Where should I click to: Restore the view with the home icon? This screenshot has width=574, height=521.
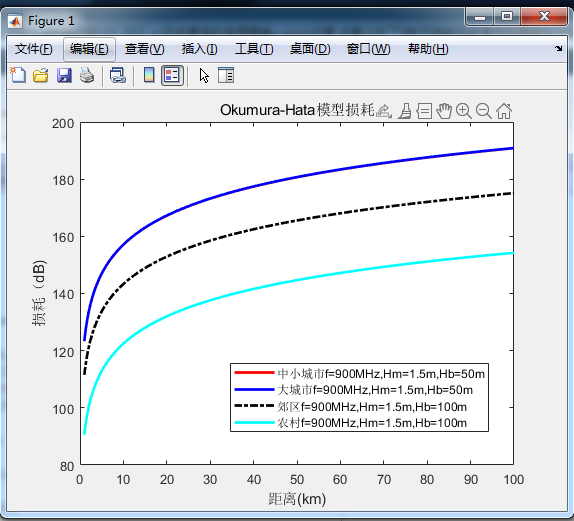tap(504, 111)
